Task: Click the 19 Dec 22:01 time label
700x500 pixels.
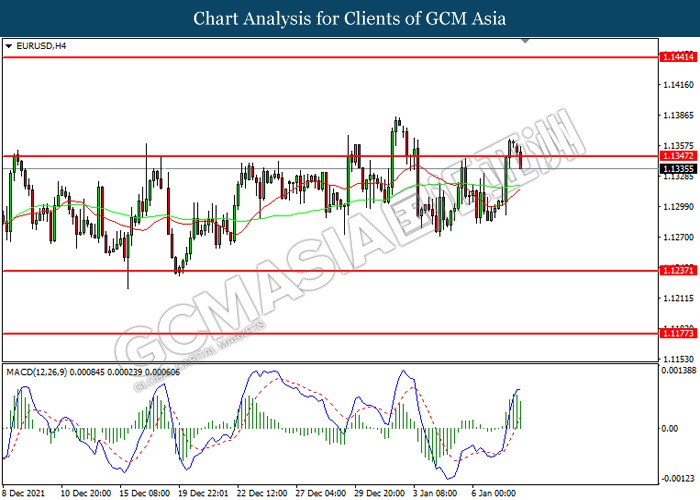Action: (x=203, y=493)
